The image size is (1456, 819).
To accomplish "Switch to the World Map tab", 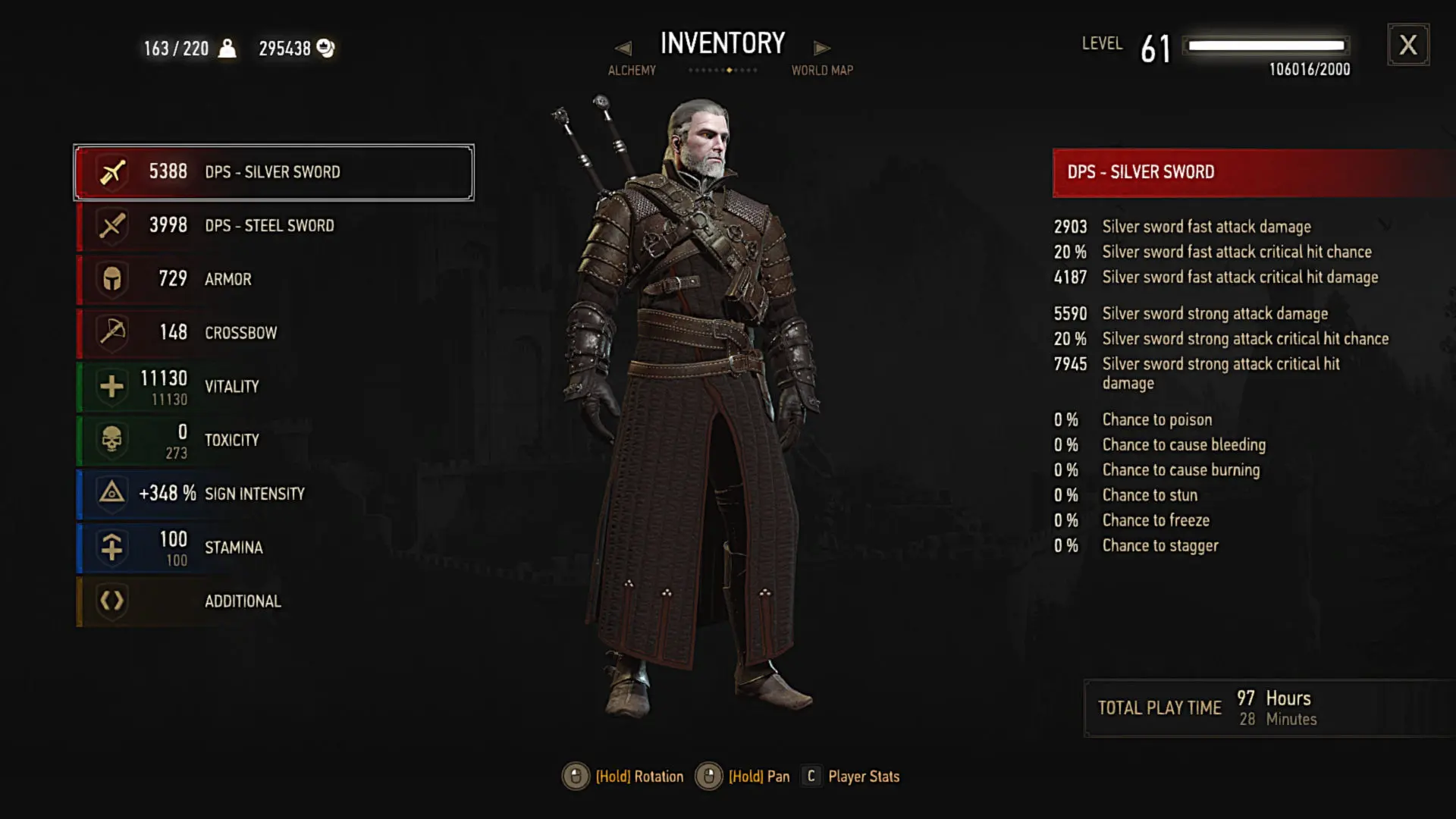I will click(x=822, y=71).
